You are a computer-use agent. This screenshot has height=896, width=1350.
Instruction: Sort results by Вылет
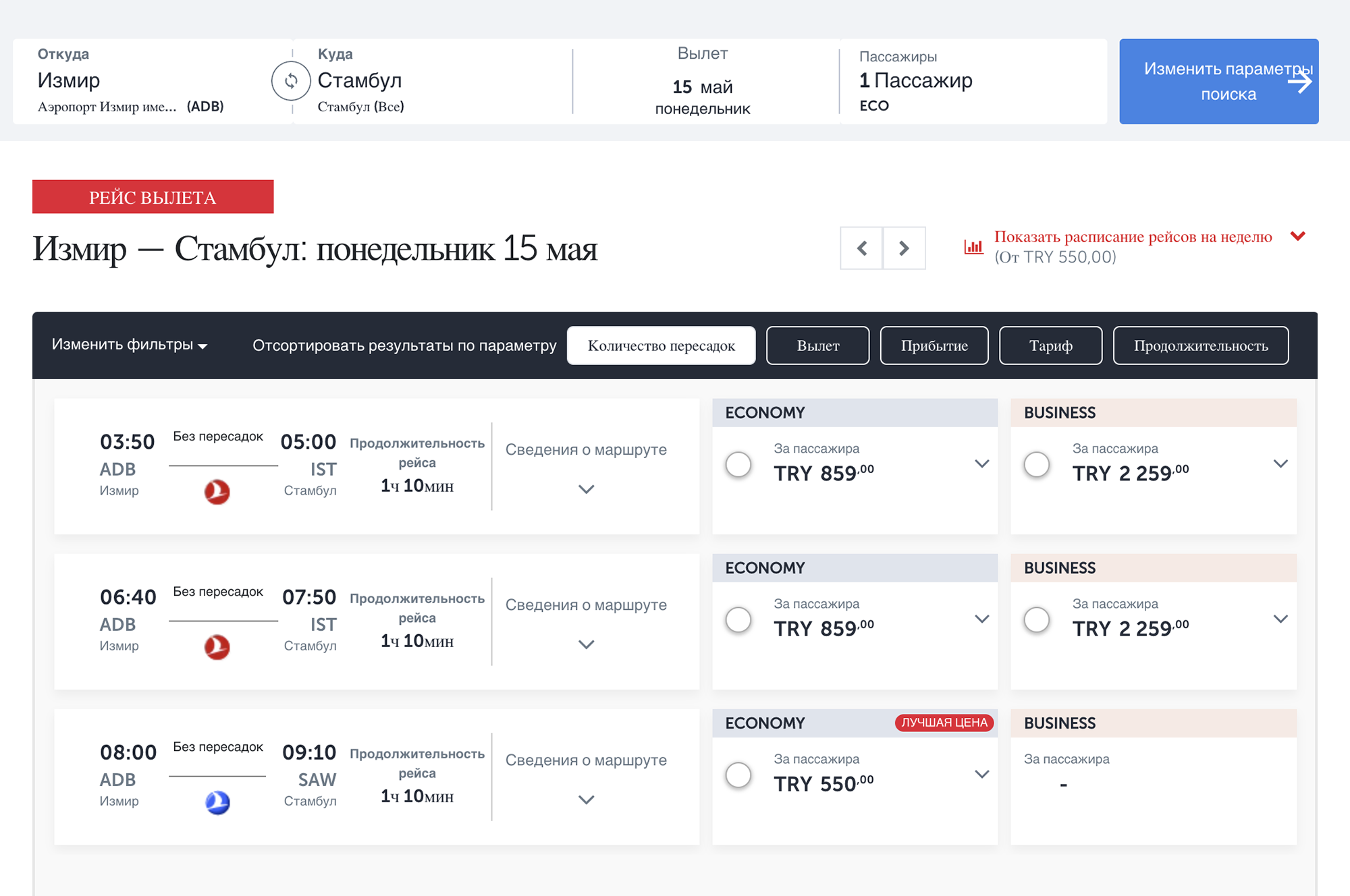pos(818,345)
